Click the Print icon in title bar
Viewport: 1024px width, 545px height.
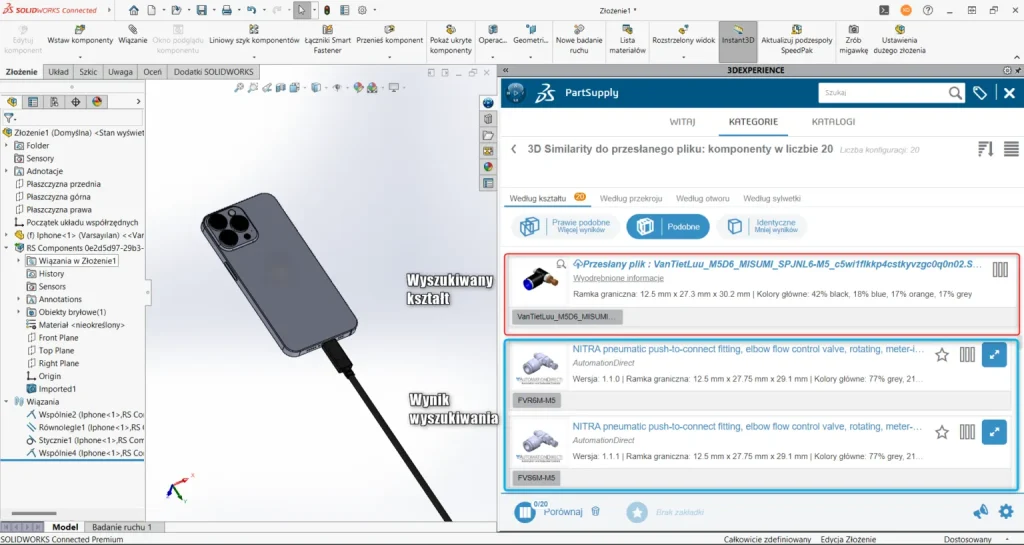click(x=227, y=10)
